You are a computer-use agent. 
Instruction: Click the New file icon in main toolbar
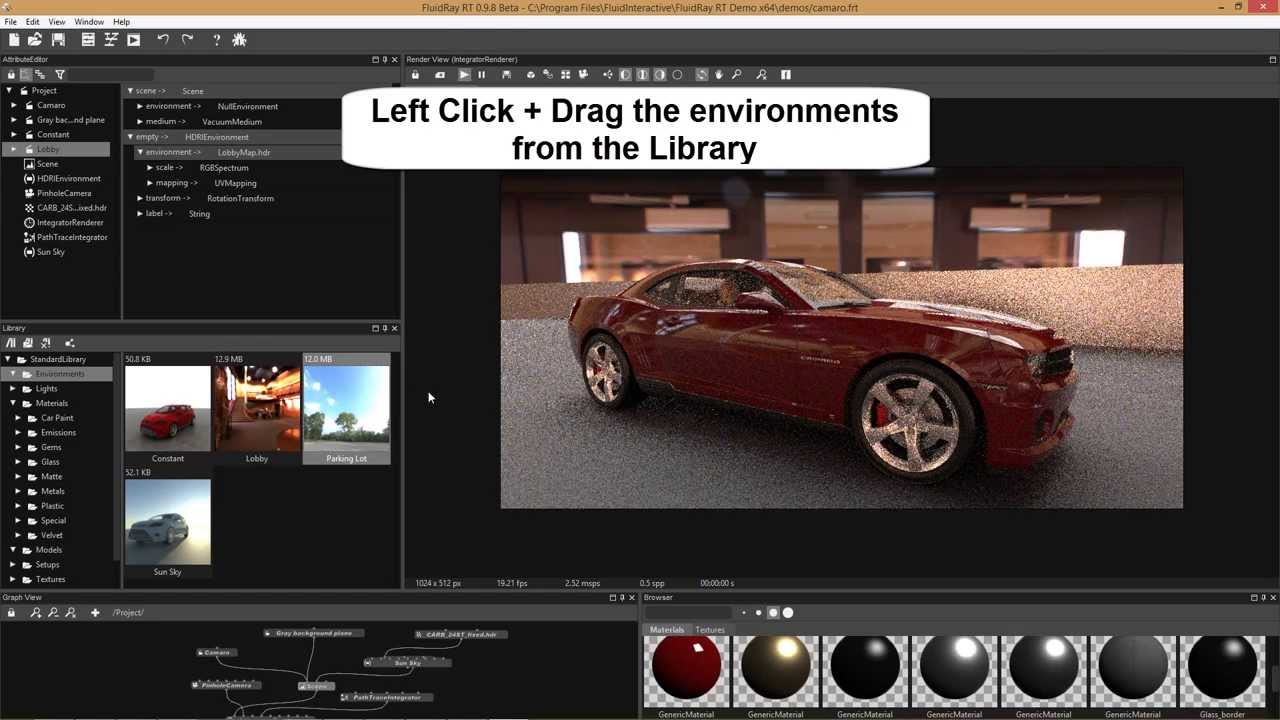pyautogui.click(x=14, y=39)
